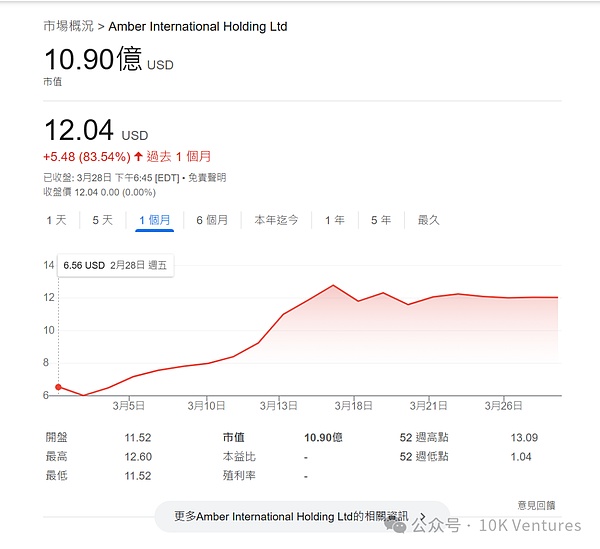
Task: Select the active 1 個月 tab
Action: click(155, 220)
